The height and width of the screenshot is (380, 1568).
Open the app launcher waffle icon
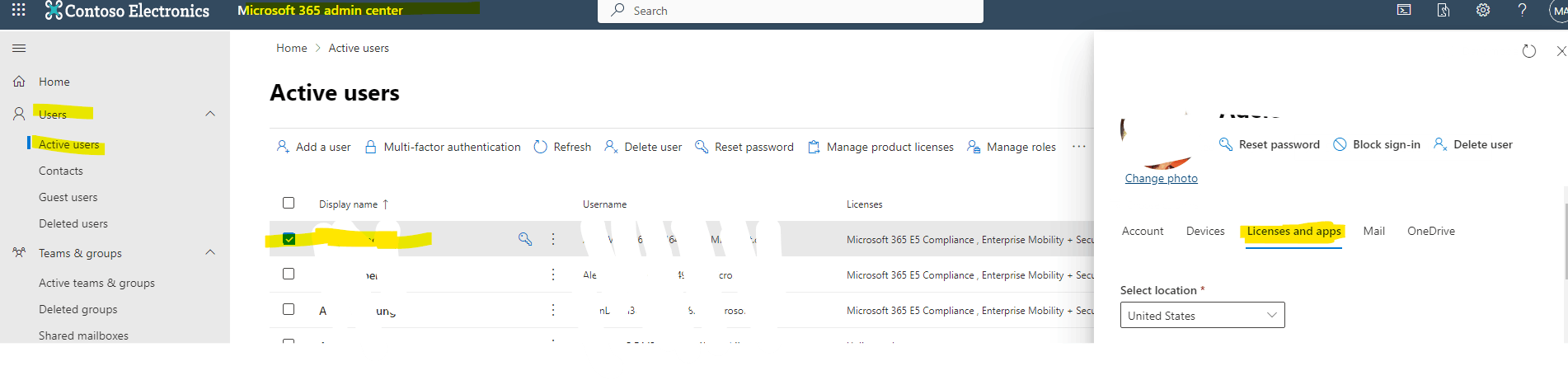[18, 10]
